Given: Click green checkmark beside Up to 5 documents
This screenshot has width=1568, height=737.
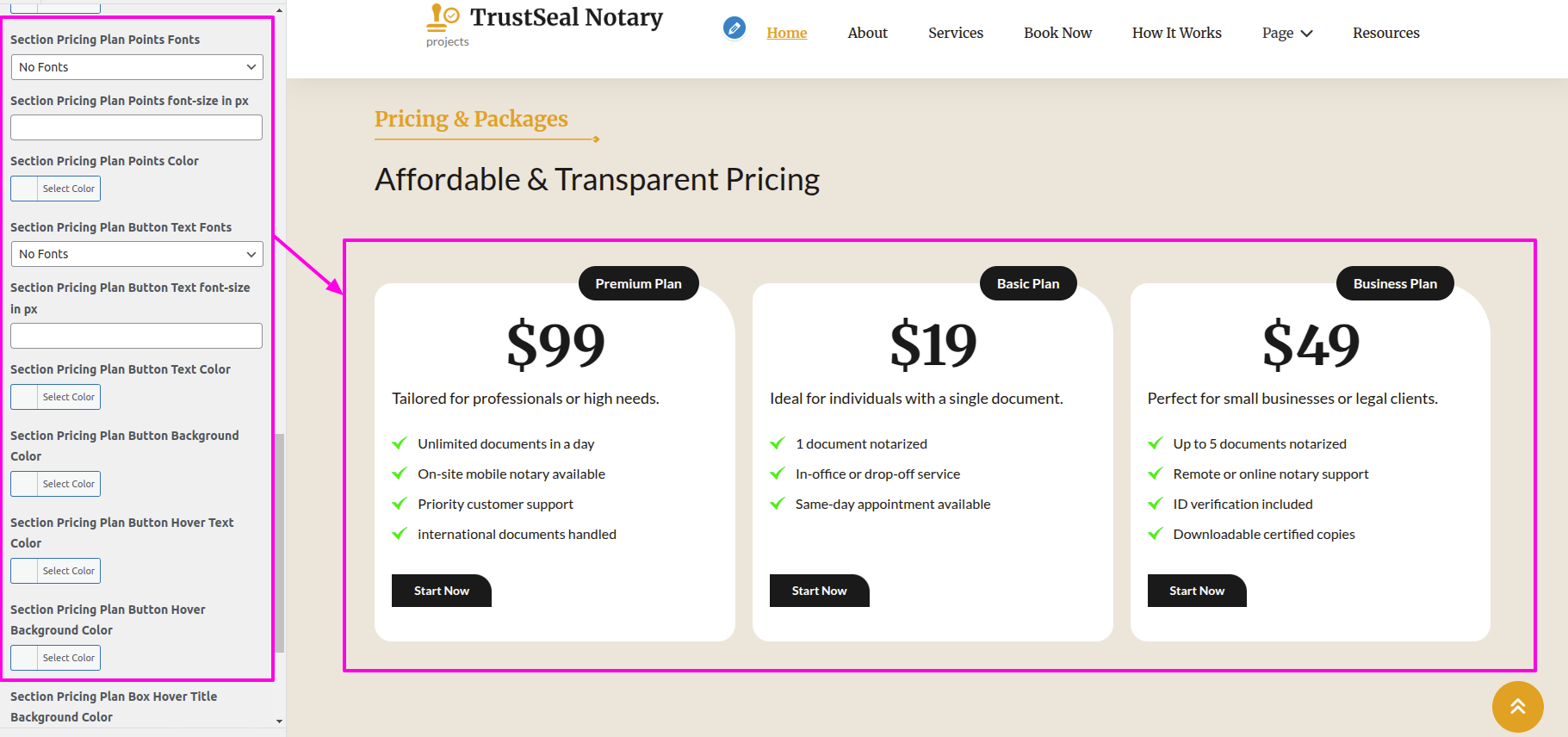Looking at the screenshot, I should point(1156,443).
